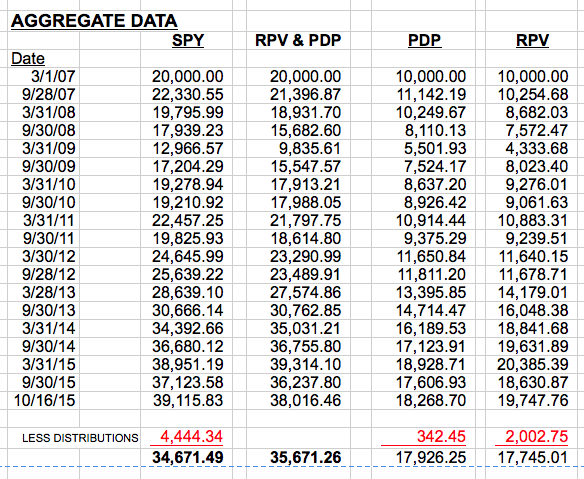Screen dimensions: 584x479
Task: Click the RPV column header
Action: (532, 40)
